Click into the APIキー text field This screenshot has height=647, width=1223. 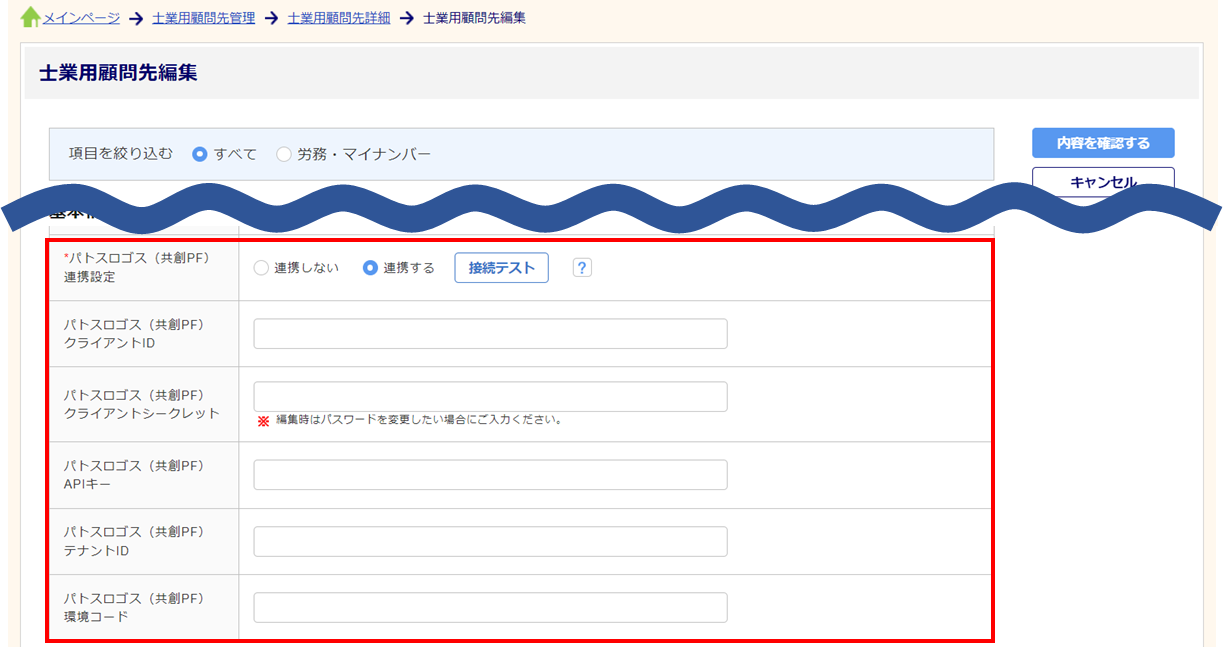(490, 475)
